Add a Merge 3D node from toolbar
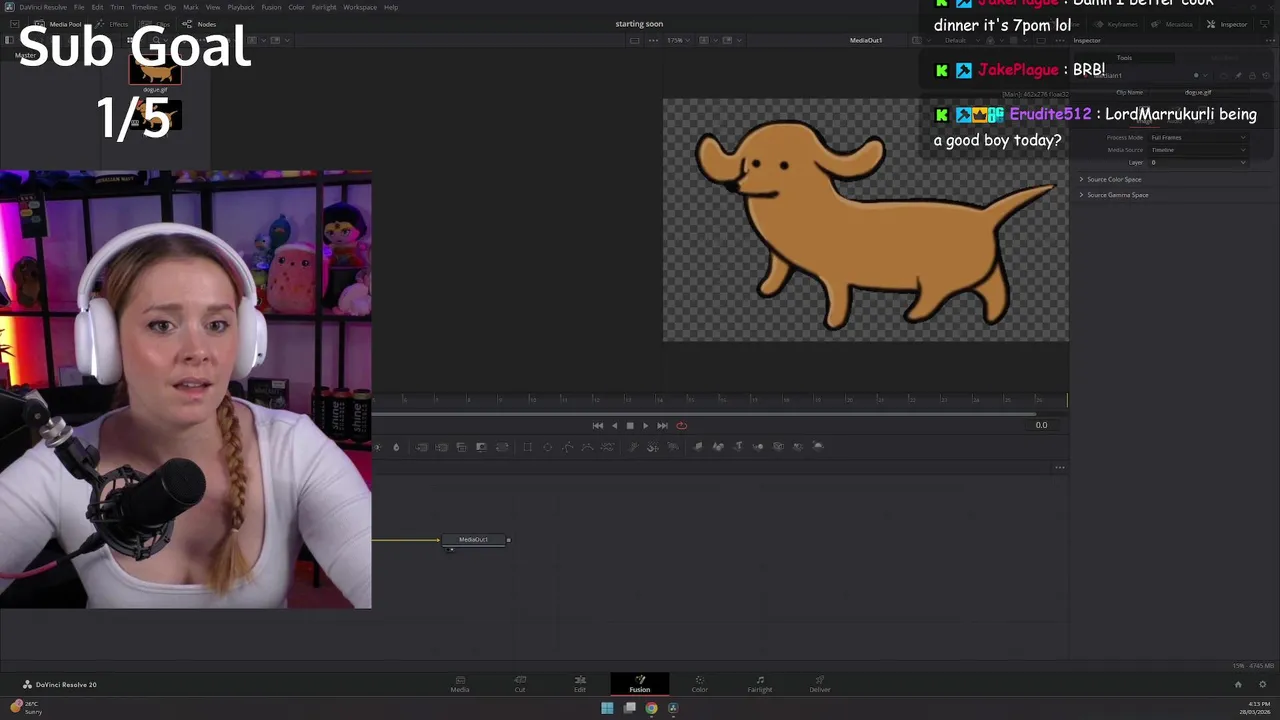This screenshot has width=1280, height=720. click(x=758, y=446)
